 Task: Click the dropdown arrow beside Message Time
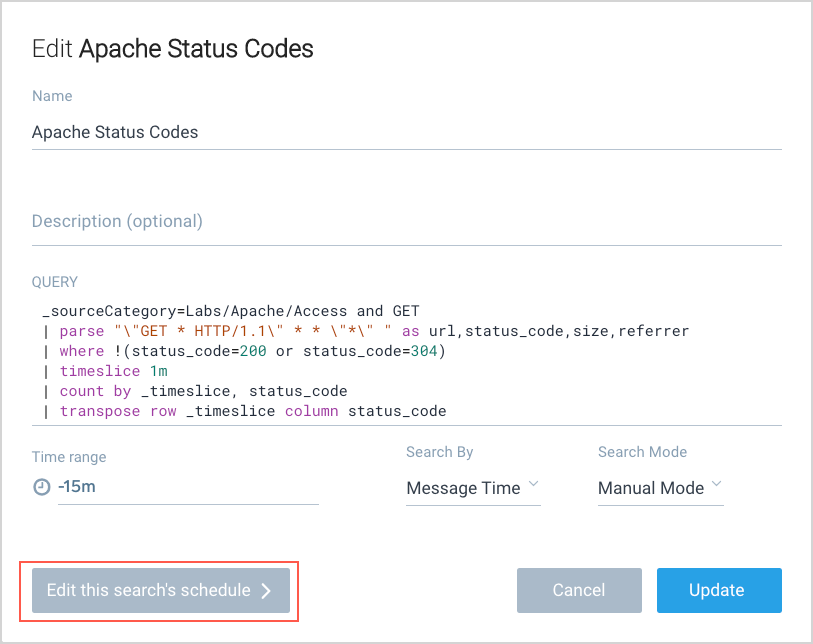[533, 487]
